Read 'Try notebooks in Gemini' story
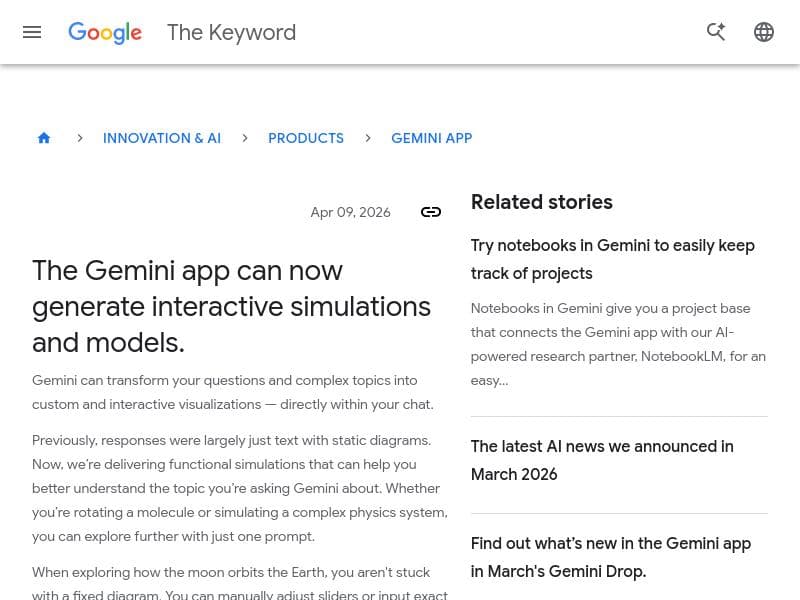 tap(612, 259)
